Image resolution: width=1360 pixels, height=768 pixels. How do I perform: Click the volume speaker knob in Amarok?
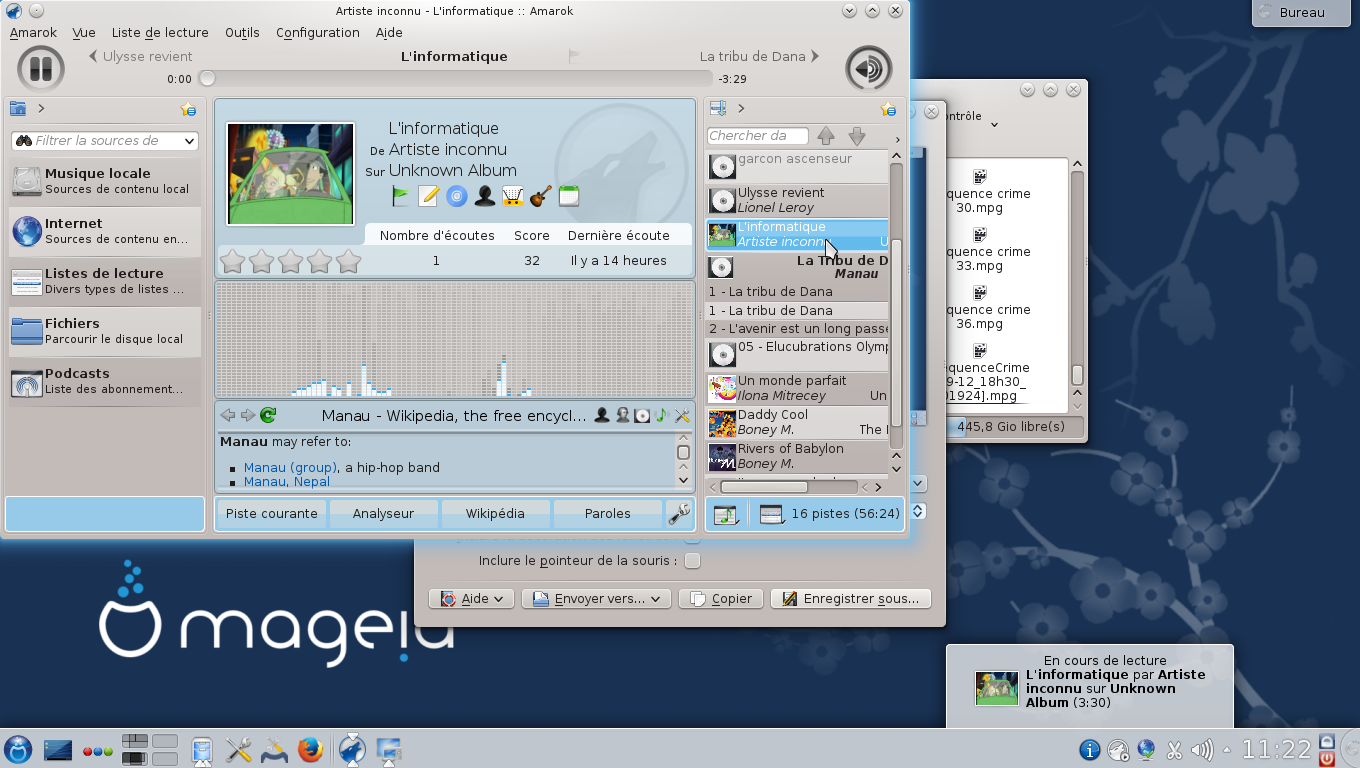pyautogui.click(x=869, y=69)
